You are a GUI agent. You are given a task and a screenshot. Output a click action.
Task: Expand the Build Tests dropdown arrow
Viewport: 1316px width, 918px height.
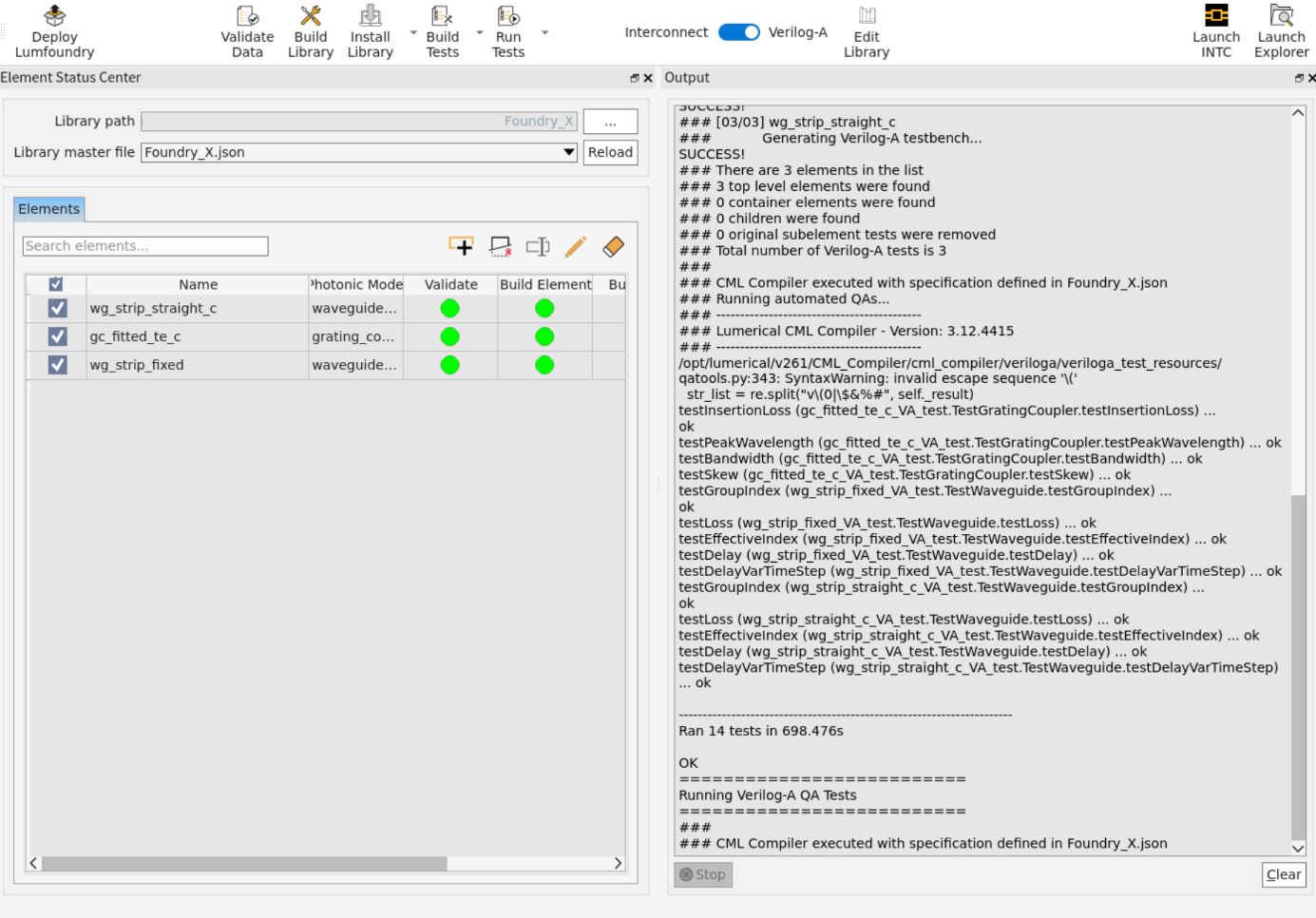[x=479, y=32]
